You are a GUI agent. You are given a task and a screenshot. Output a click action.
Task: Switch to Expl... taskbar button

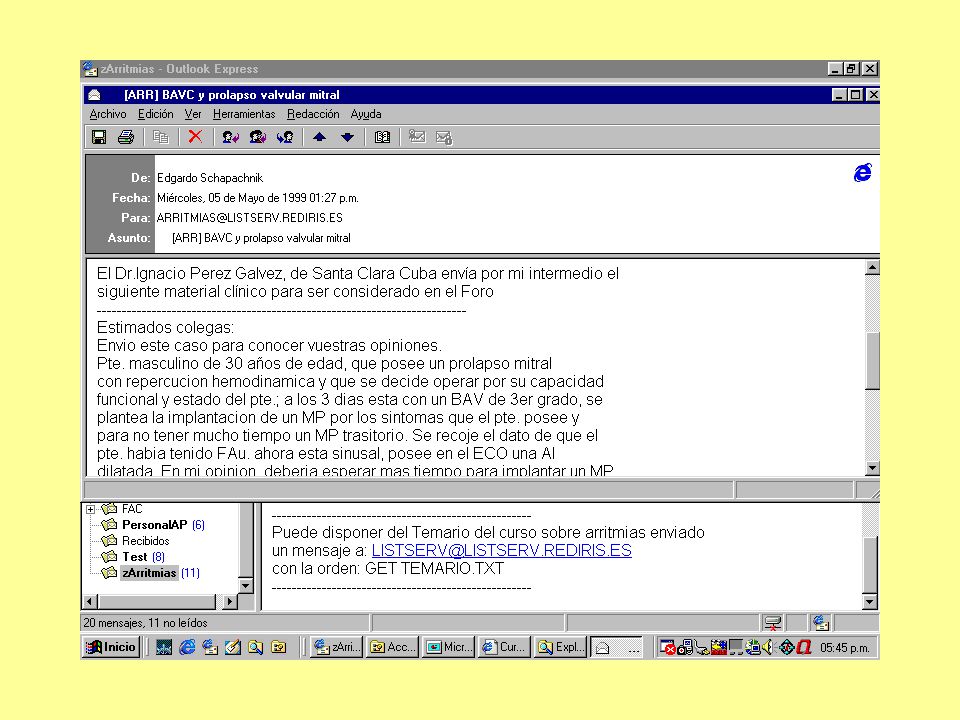560,647
